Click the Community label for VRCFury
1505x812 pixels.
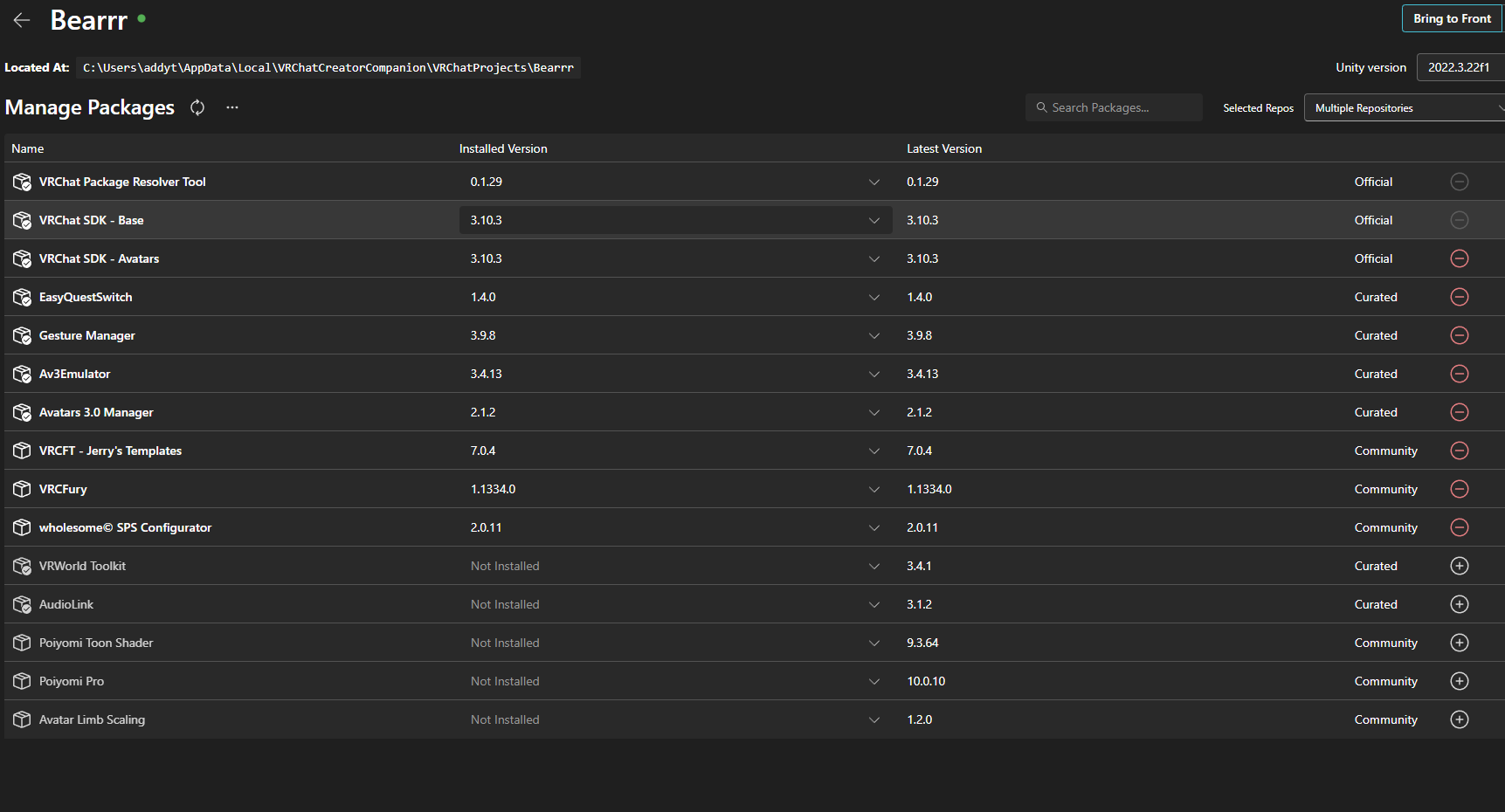pos(1386,489)
